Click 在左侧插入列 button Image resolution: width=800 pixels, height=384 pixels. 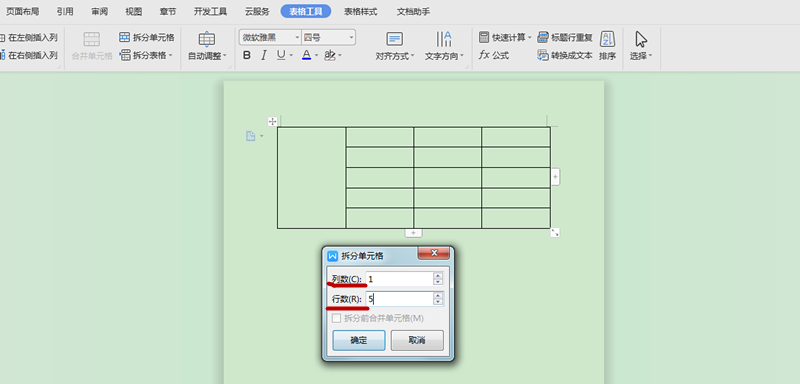point(29,38)
